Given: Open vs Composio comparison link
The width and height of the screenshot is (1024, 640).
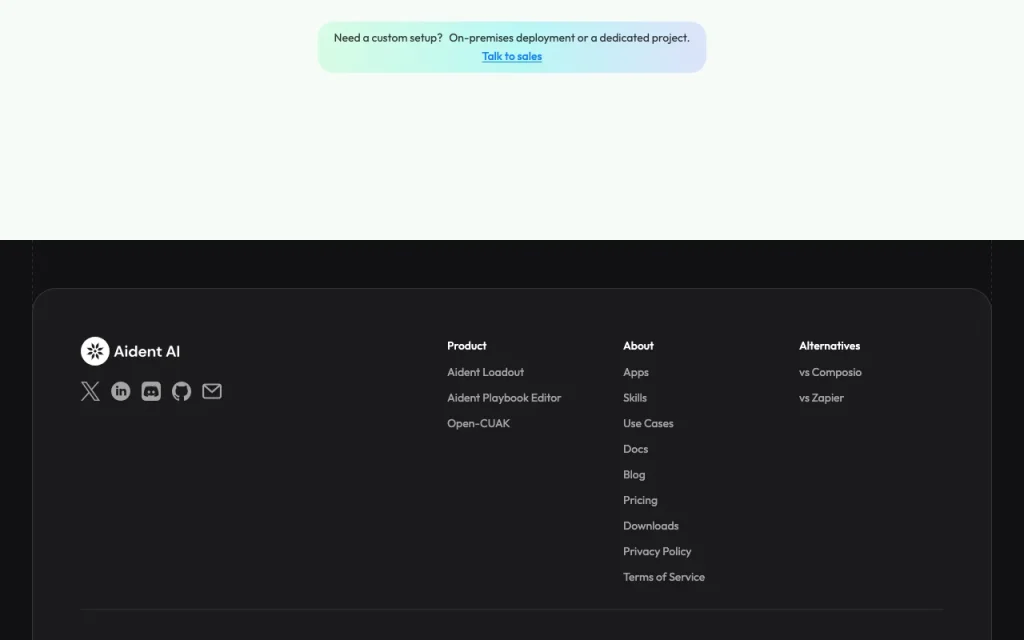Looking at the screenshot, I should 830,372.
